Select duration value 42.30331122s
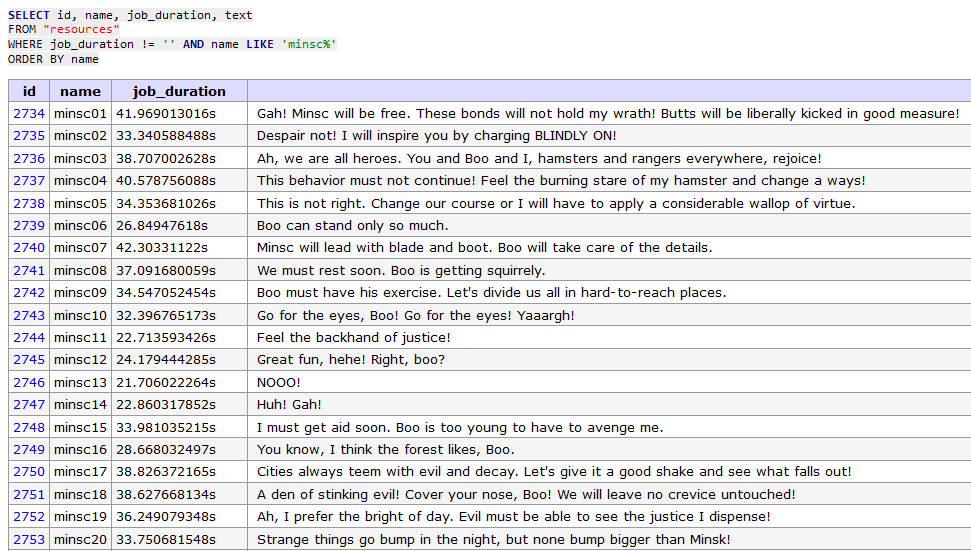The height and width of the screenshot is (551, 971). [162, 248]
